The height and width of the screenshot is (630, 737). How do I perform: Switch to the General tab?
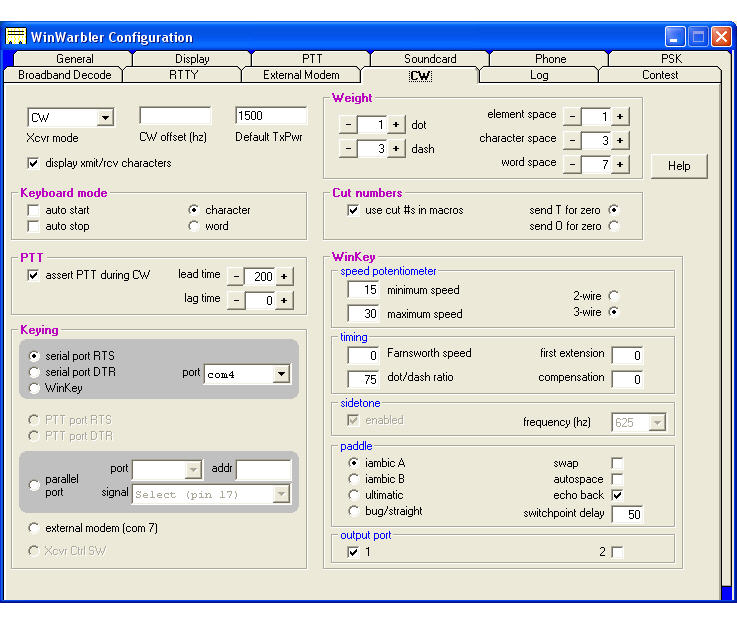point(74,59)
